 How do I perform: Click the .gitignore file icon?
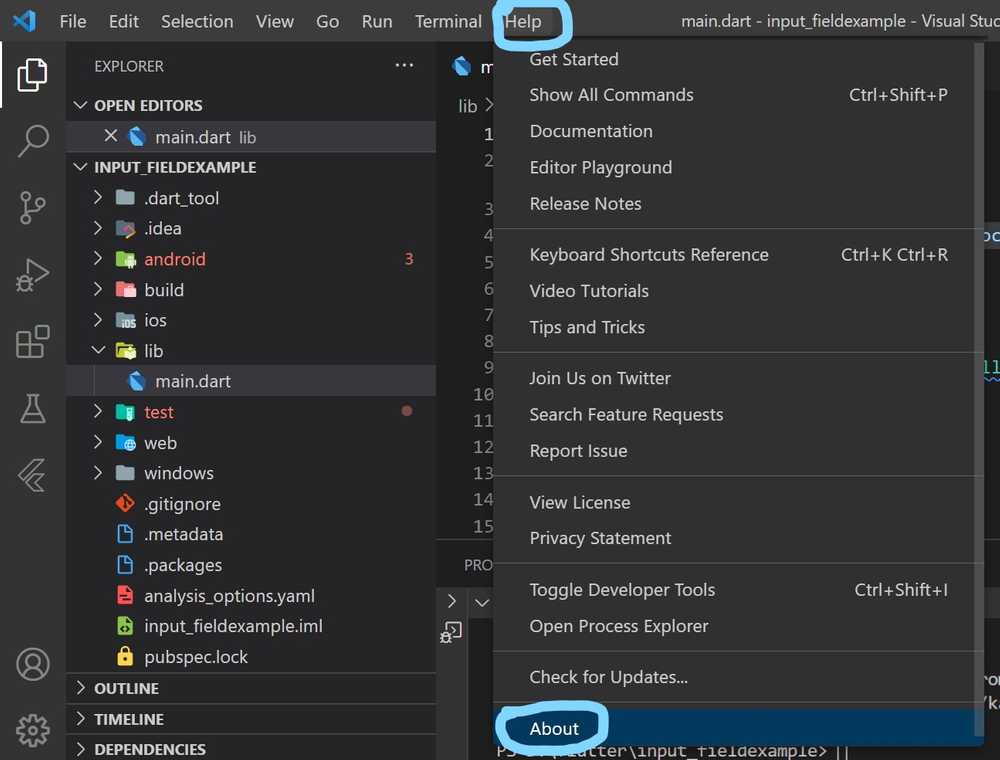125,503
